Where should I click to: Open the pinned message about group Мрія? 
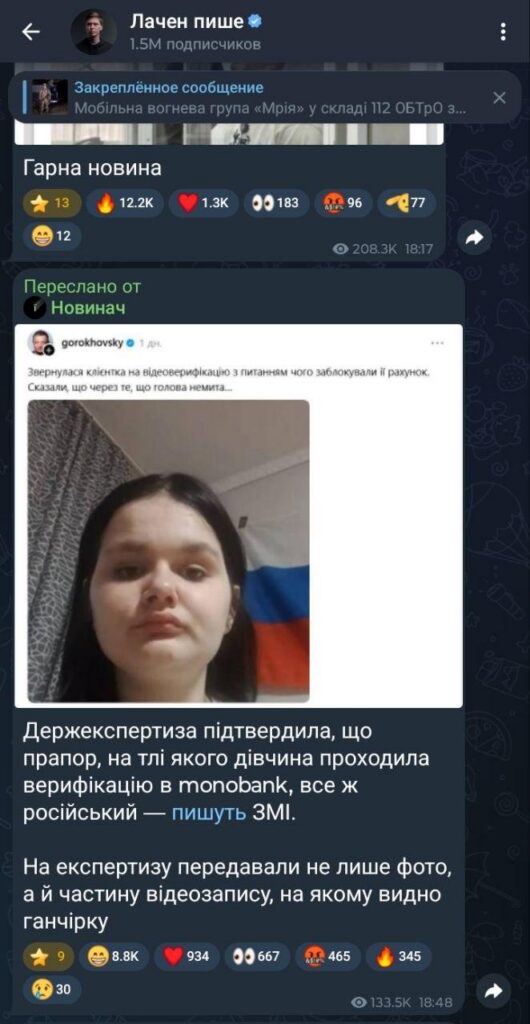click(x=248, y=98)
